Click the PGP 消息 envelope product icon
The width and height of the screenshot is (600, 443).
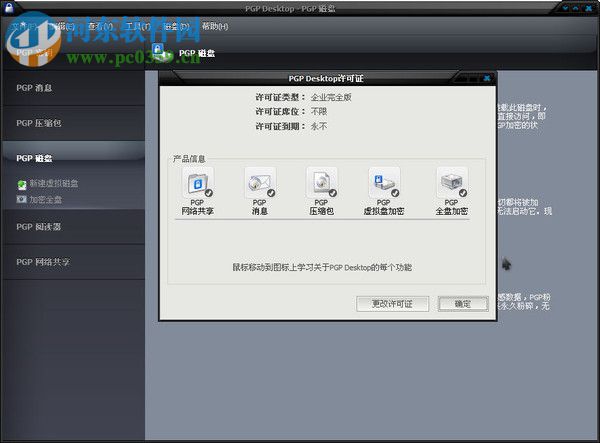pos(260,183)
